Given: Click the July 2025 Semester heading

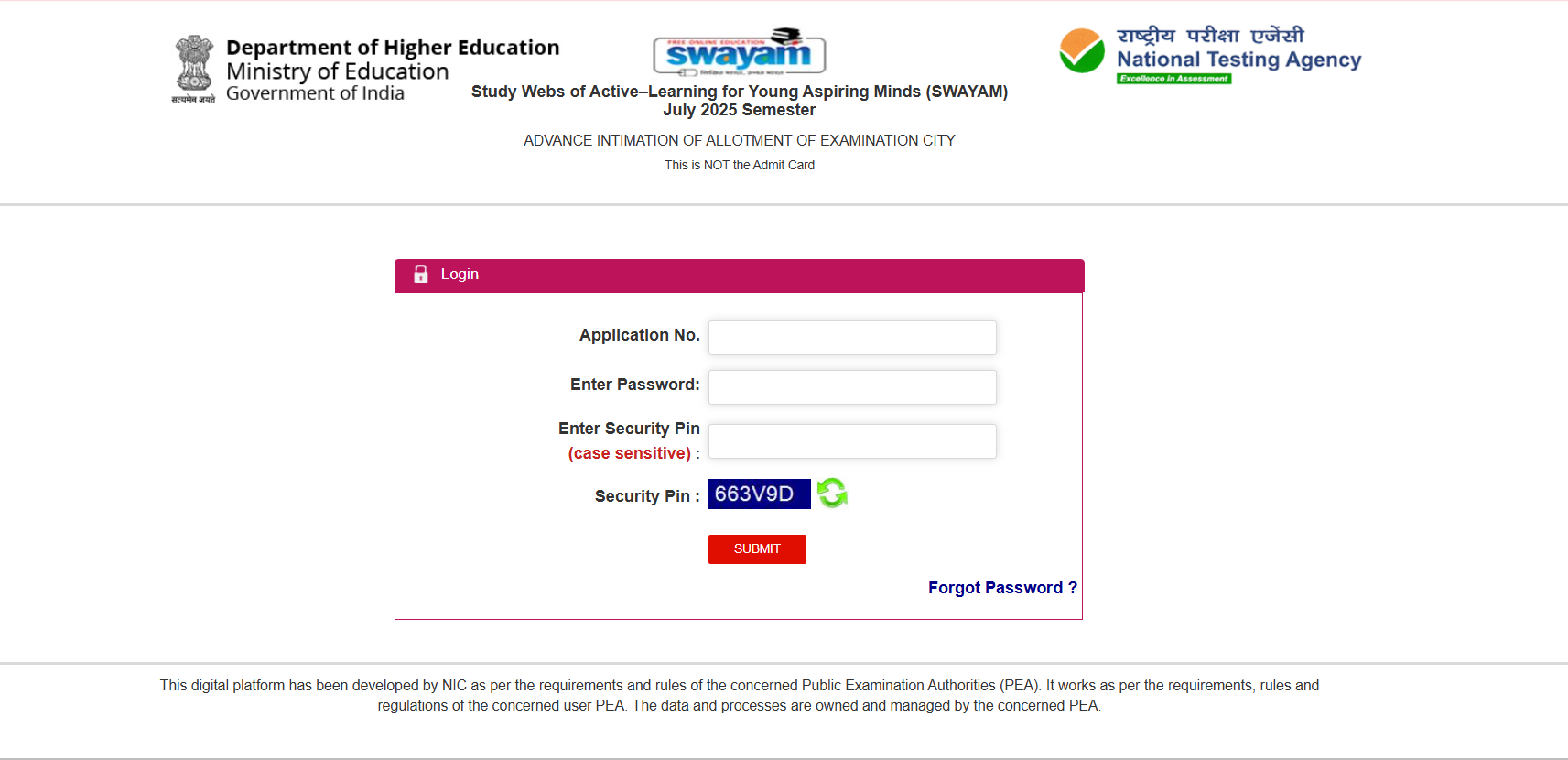Looking at the screenshot, I should (x=739, y=109).
